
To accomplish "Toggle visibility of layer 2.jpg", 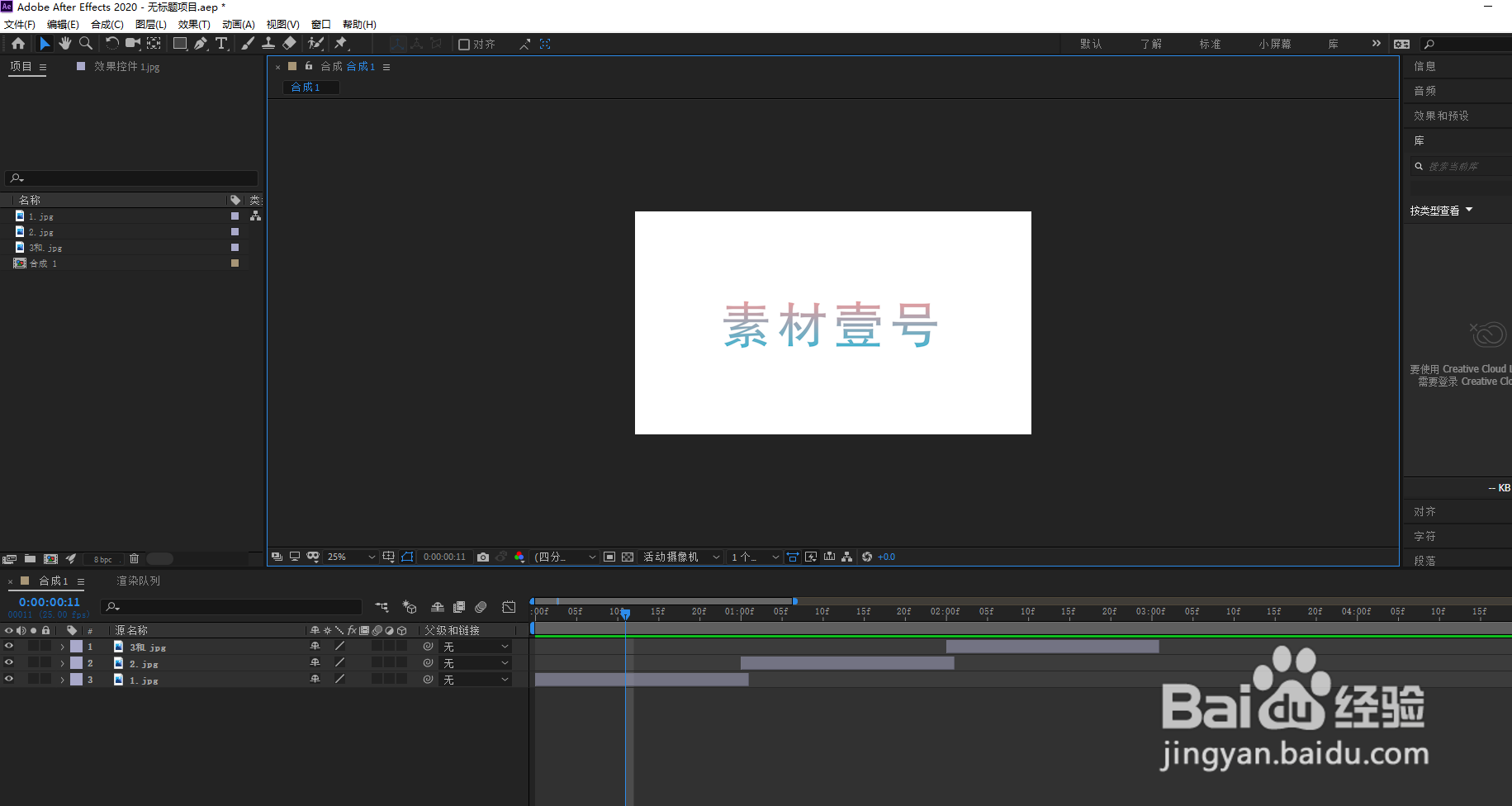I will pos(8,662).
